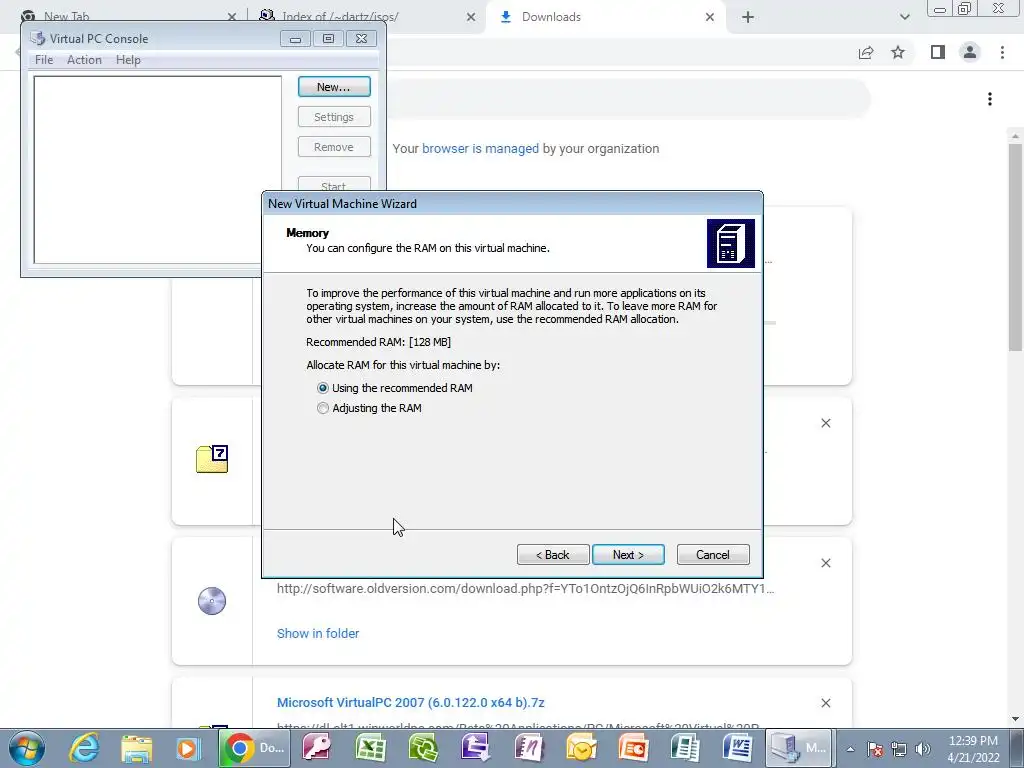Click Settings button in Virtual PC Console

click(x=334, y=117)
